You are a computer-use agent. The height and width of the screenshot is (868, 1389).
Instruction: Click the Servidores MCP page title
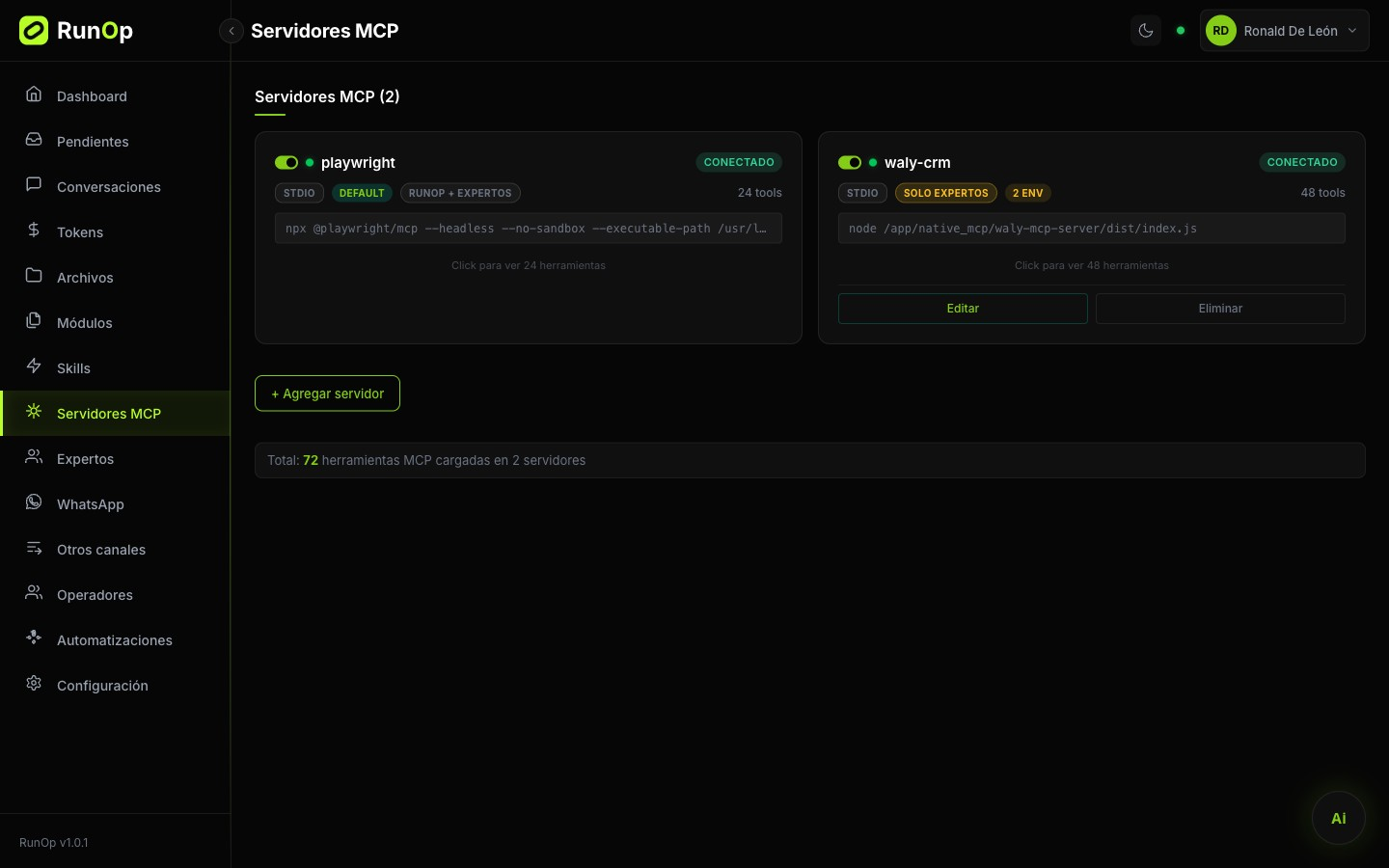click(x=325, y=31)
